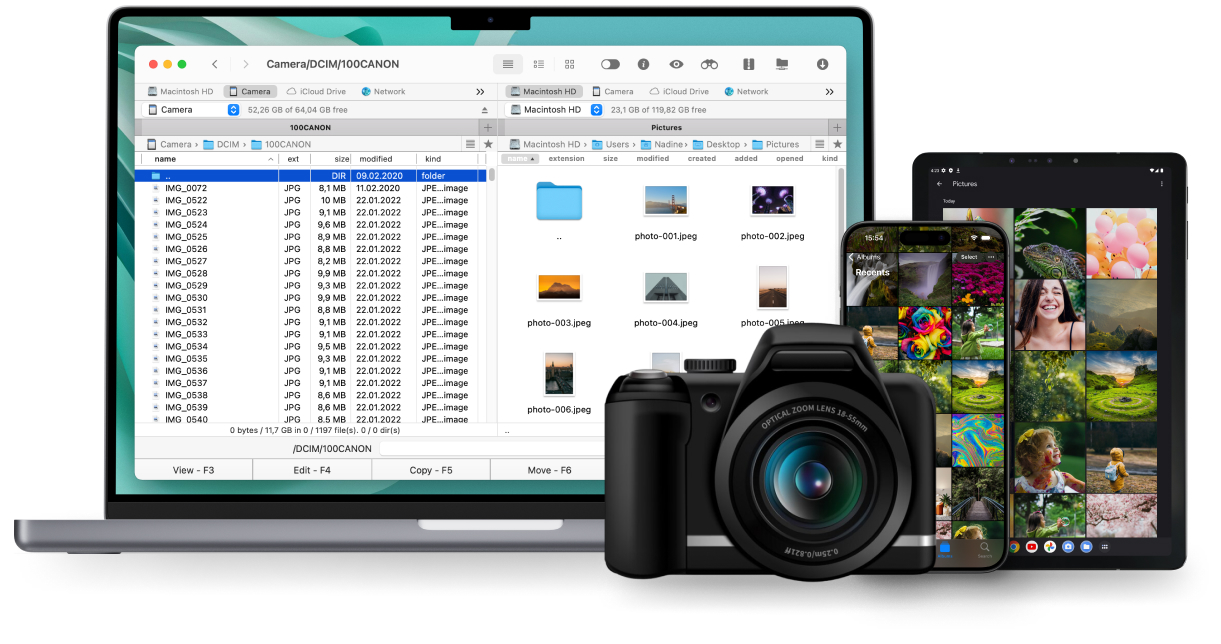The width and height of the screenshot is (1221, 644).
Task: Toggle the single/dual pane switch
Action: pyautogui.click(x=610, y=64)
